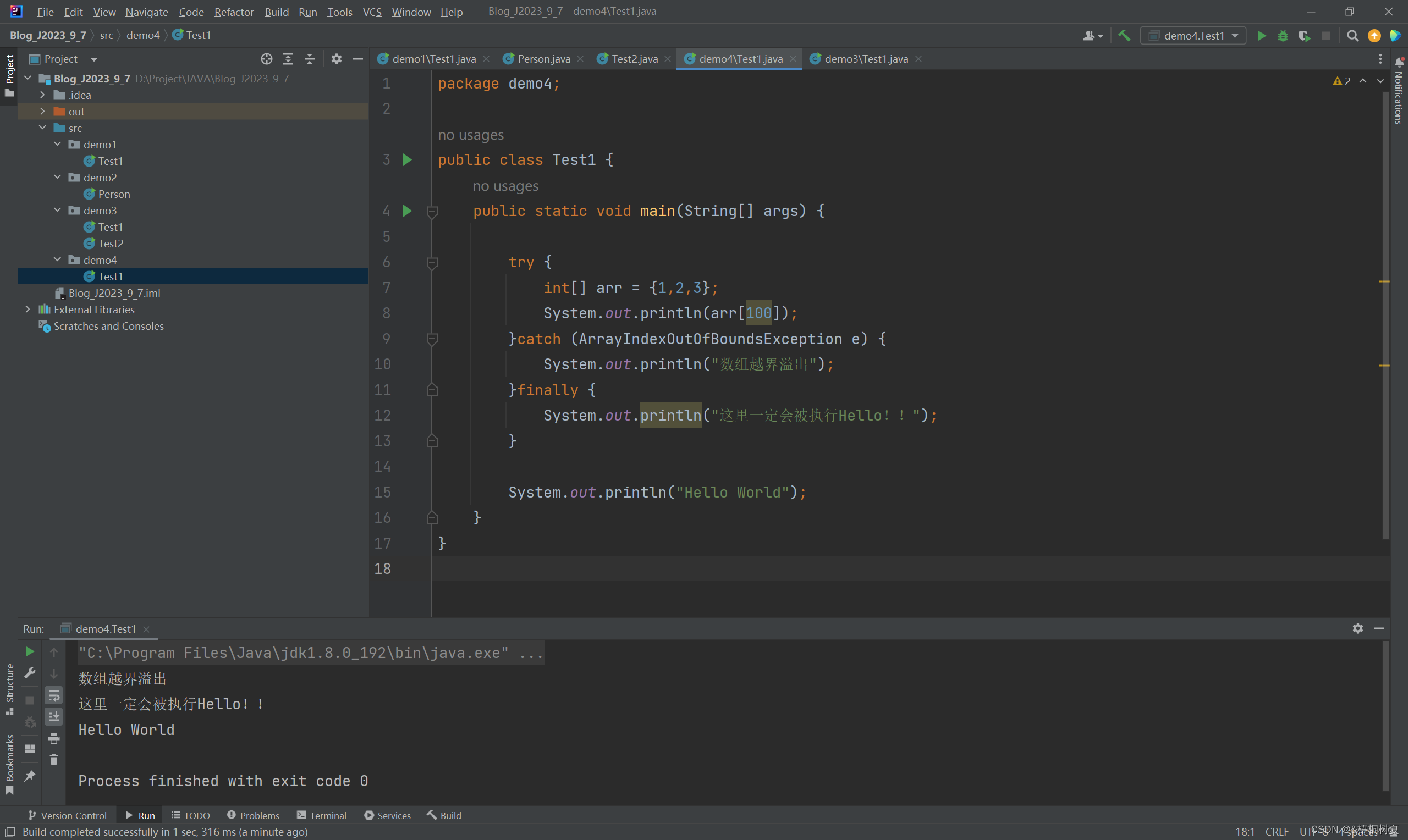This screenshot has width=1408, height=840.
Task: Hide the Project panel with minus icon
Action: [x=358, y=59]
